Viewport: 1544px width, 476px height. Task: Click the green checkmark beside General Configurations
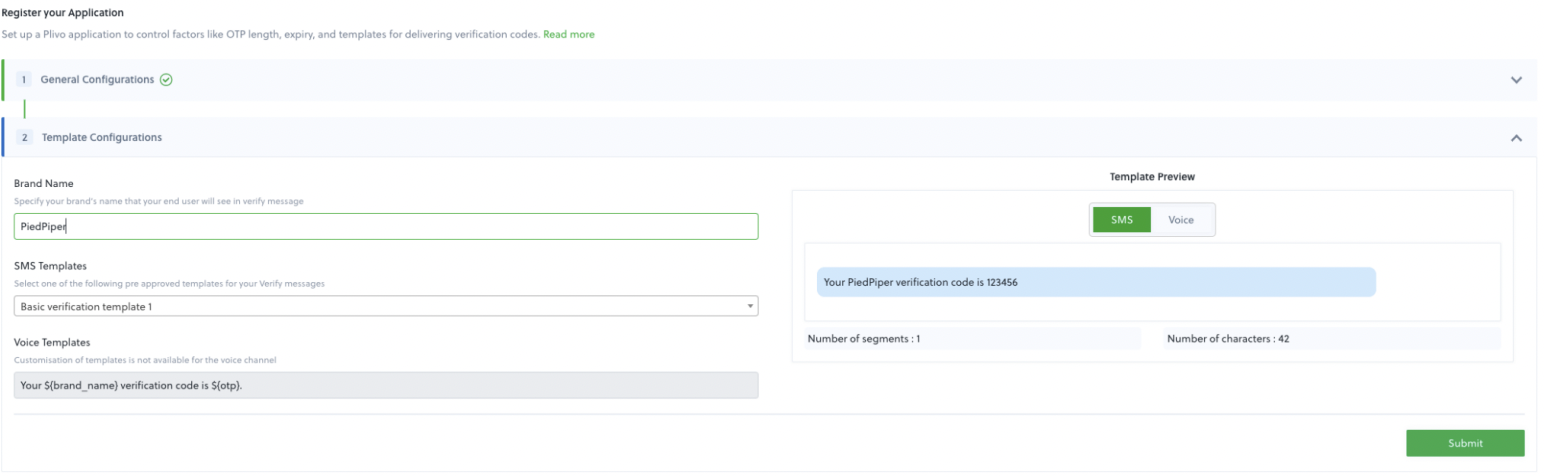pyautogui.click(x=166, y=80)
